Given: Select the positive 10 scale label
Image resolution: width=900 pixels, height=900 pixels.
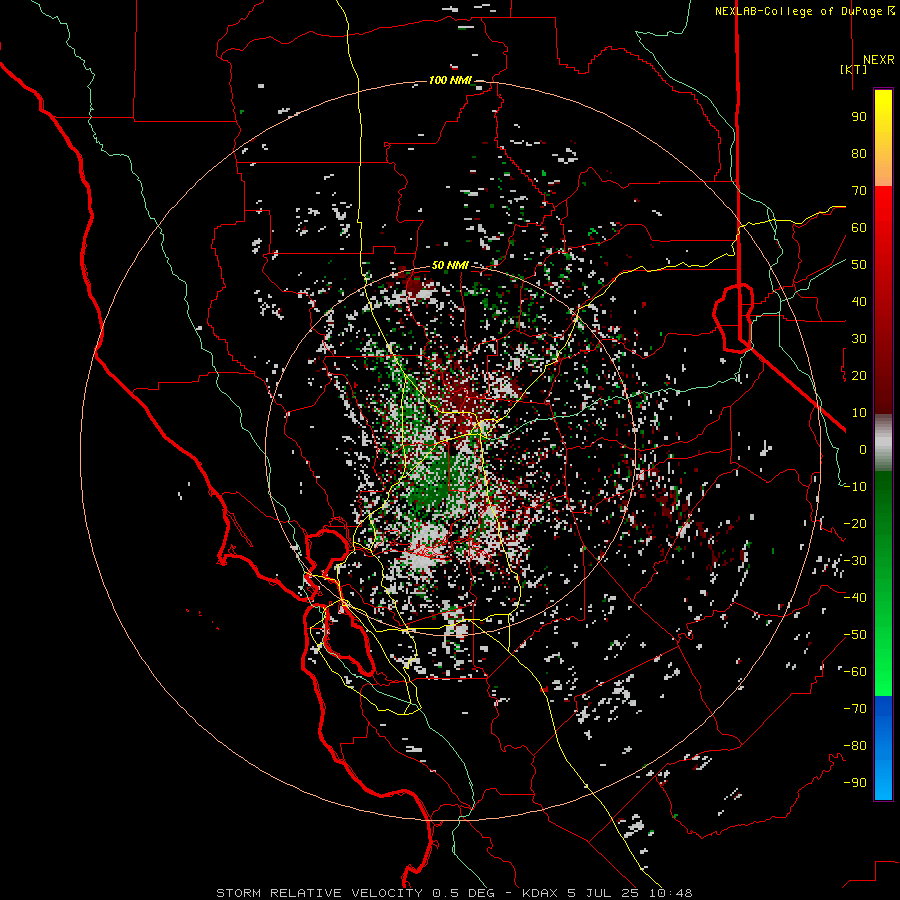Looking at the screenshot, I should 859,413.
